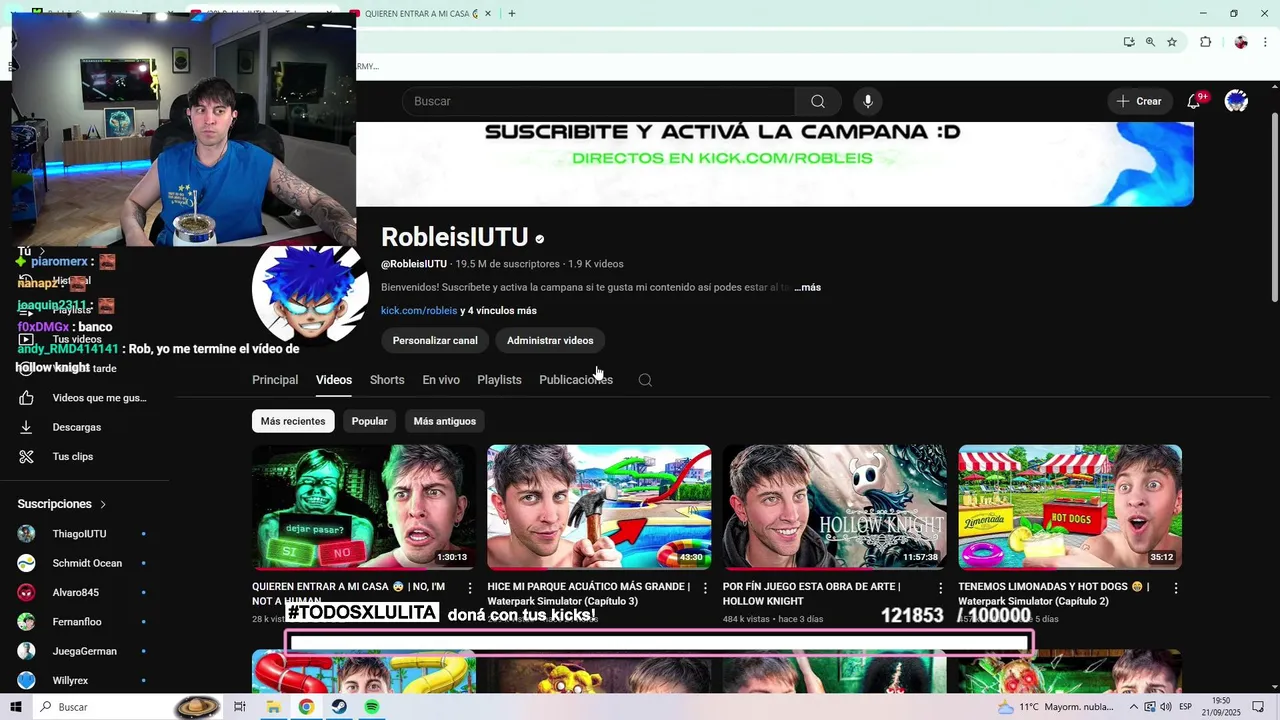The height and width of the screenshot is (720, 1280).
Task: Open a new Chrome tab with plus
Action: 512,14
